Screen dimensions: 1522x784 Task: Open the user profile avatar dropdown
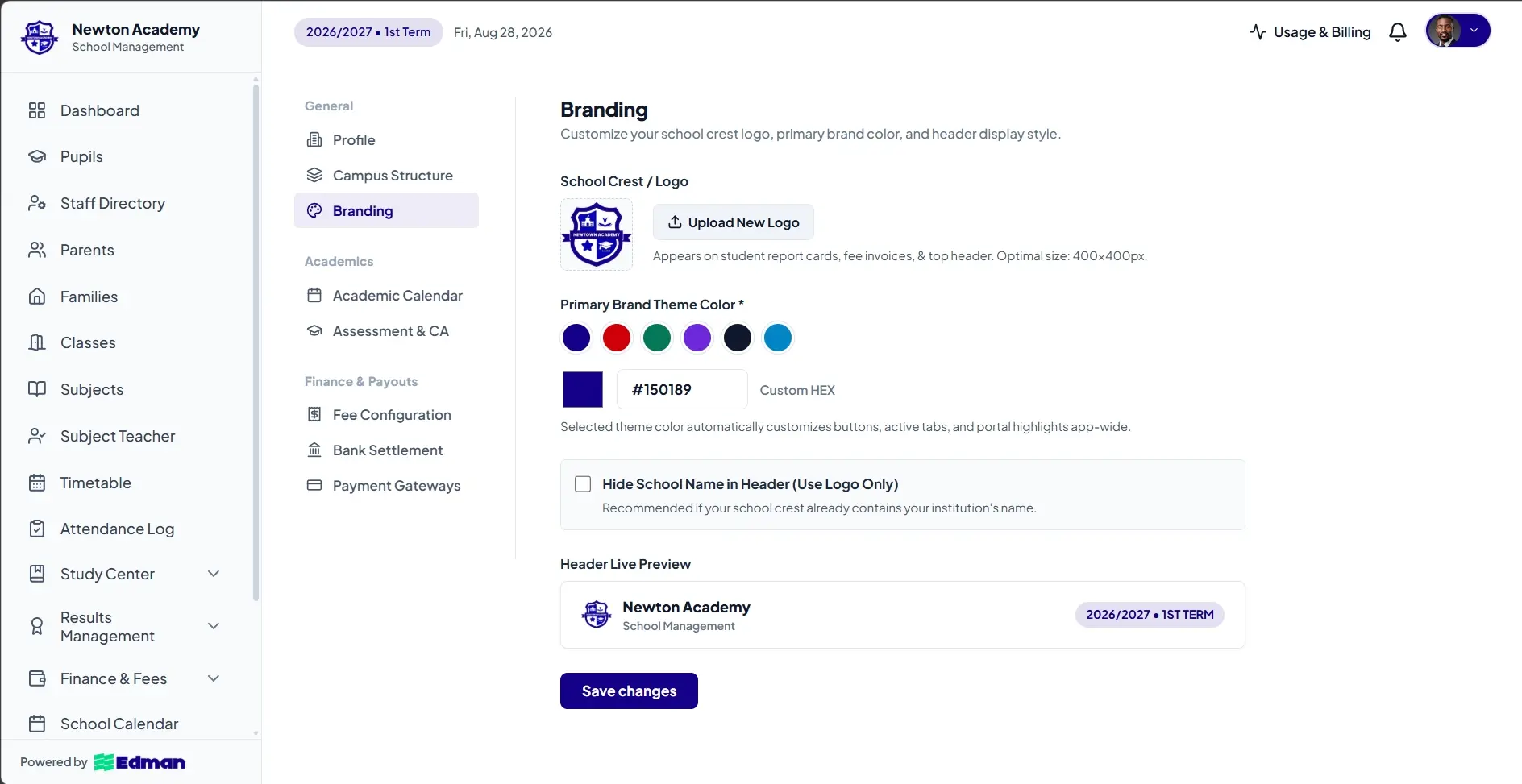pyautogui.click(x=1458, y=31)
